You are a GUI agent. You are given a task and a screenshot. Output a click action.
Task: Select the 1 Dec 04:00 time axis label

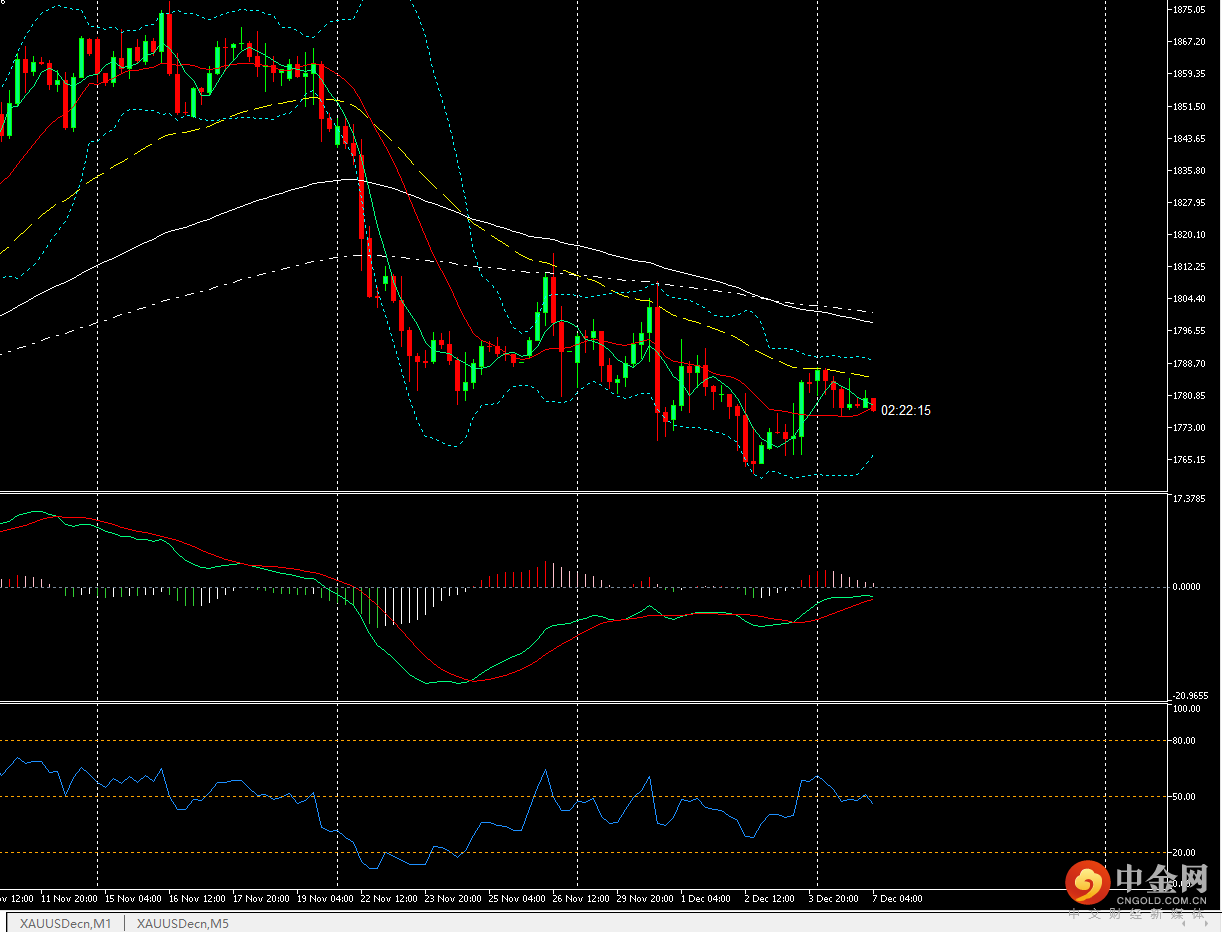[706, 899]
